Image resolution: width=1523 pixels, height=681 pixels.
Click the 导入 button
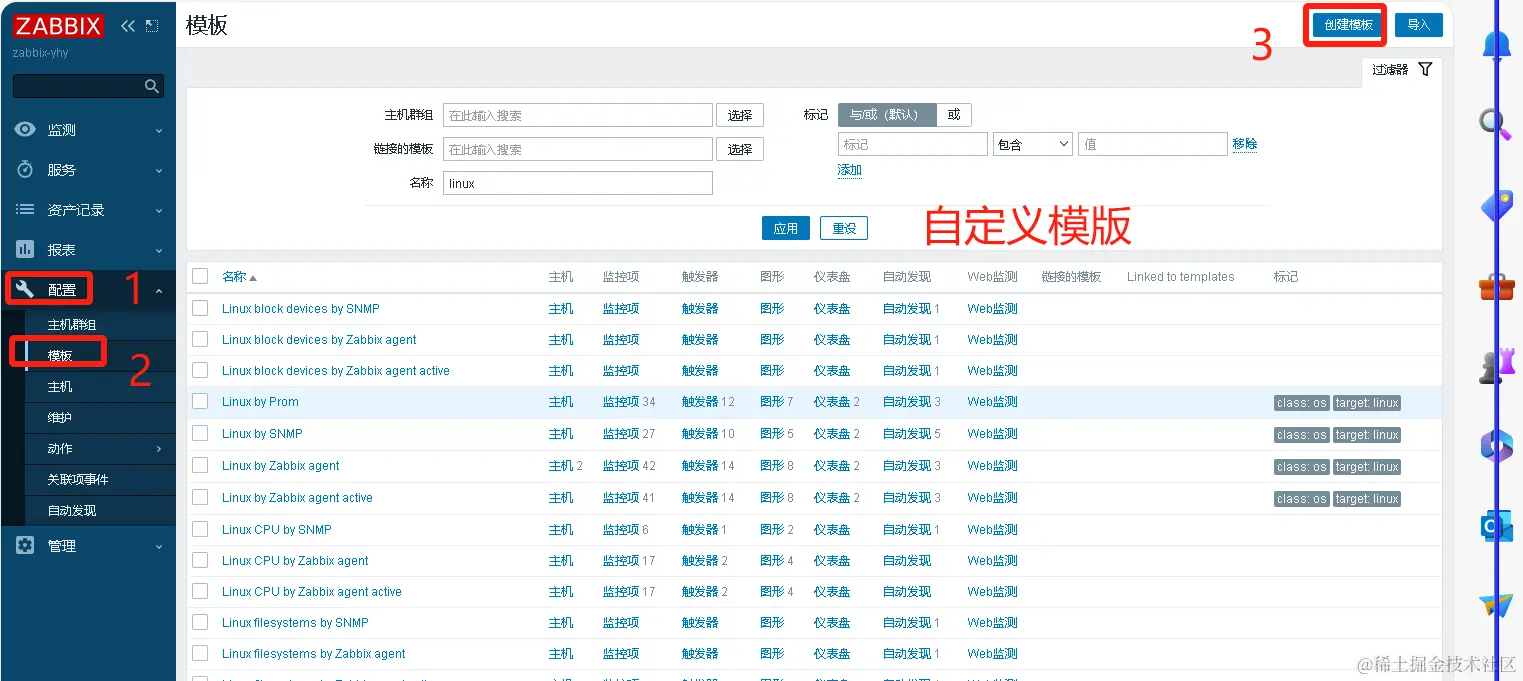(1418, 25)
